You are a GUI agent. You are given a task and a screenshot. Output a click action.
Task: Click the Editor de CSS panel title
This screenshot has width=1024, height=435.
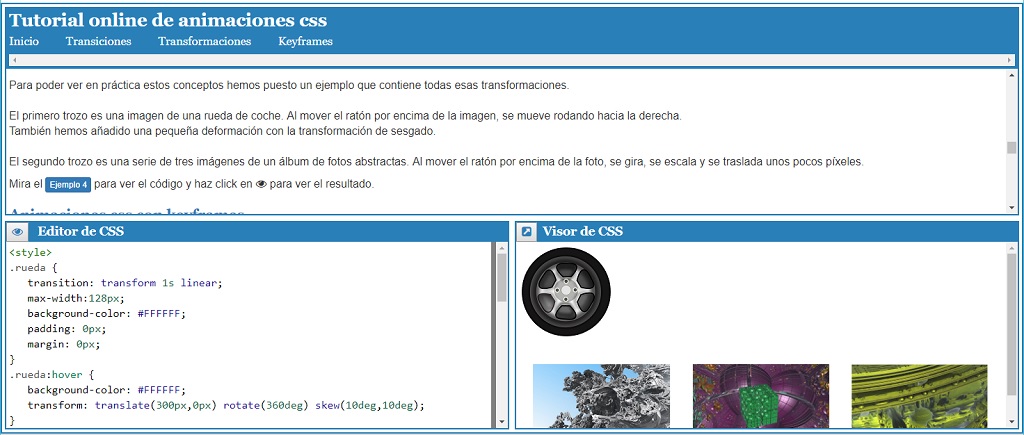[x=81, y=231]
